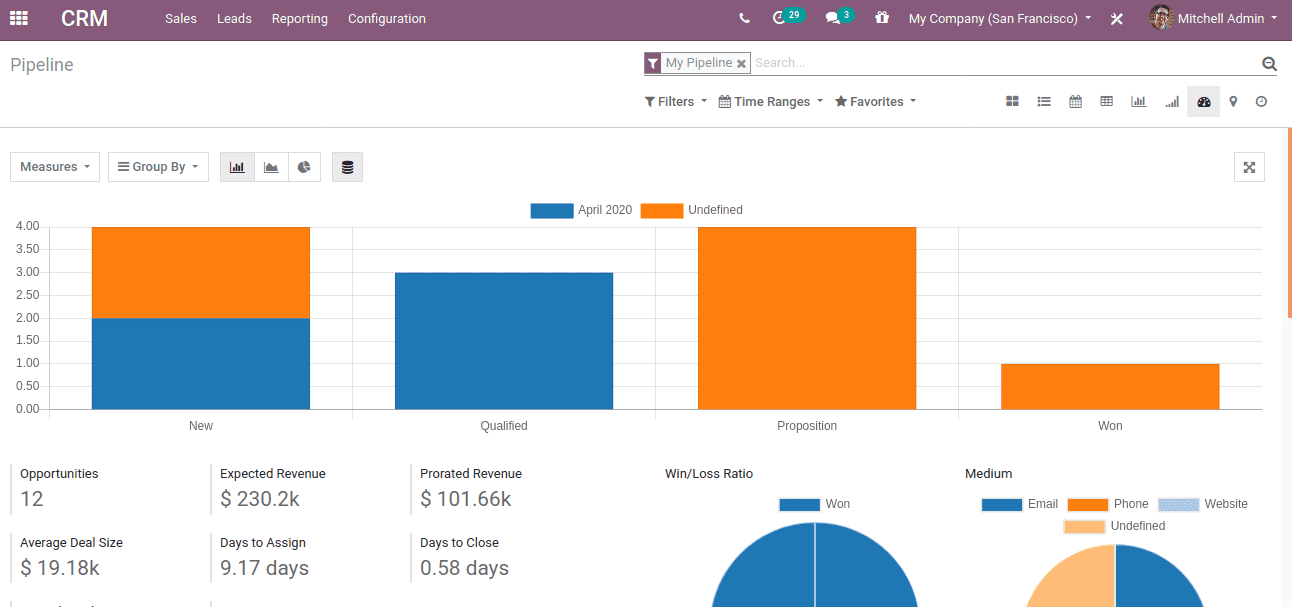Expand the graph to full screen
1292x607 pixels.
[1249, 167]
